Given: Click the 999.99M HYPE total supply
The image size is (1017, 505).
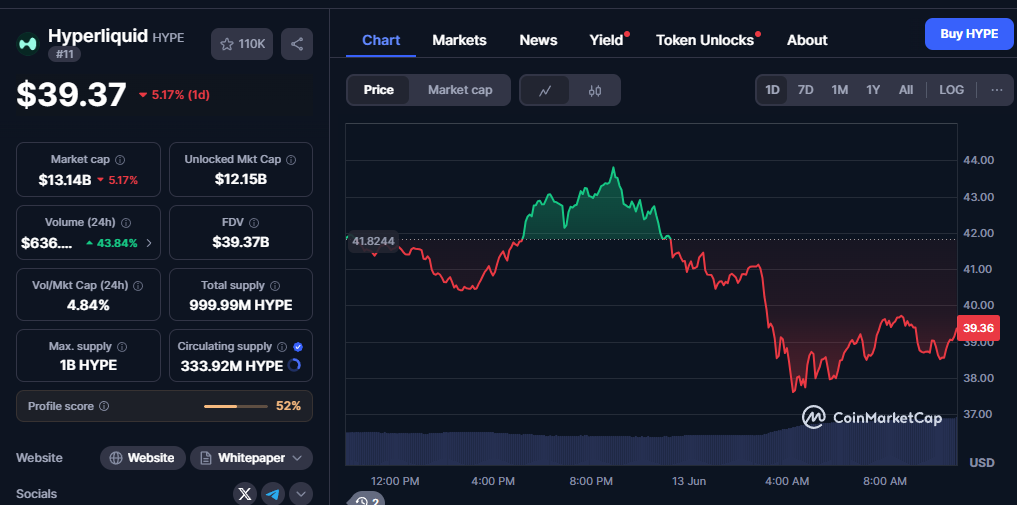Looking at the screenshot, I should tap(241, 305).
